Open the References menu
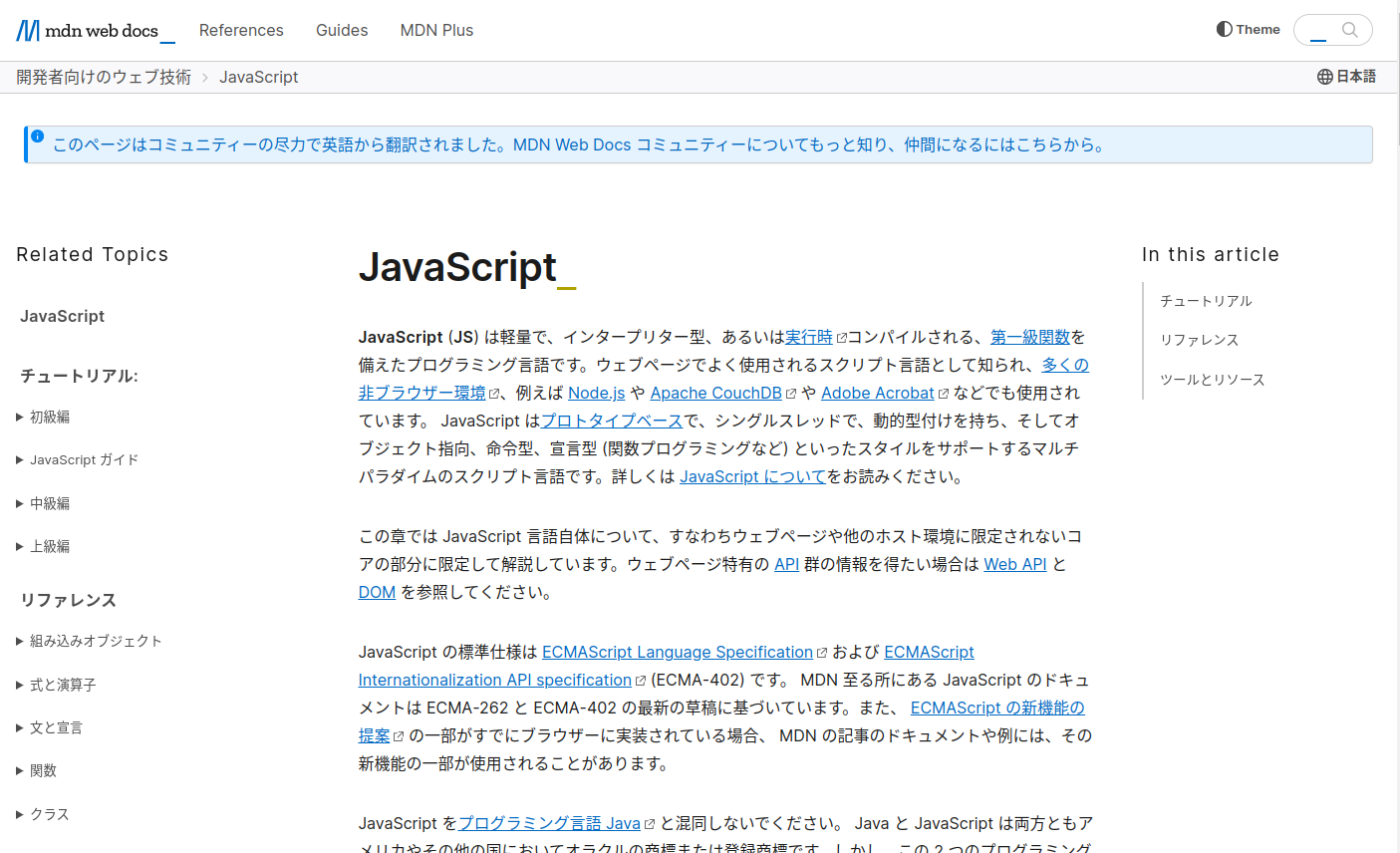 click(241, 30)
